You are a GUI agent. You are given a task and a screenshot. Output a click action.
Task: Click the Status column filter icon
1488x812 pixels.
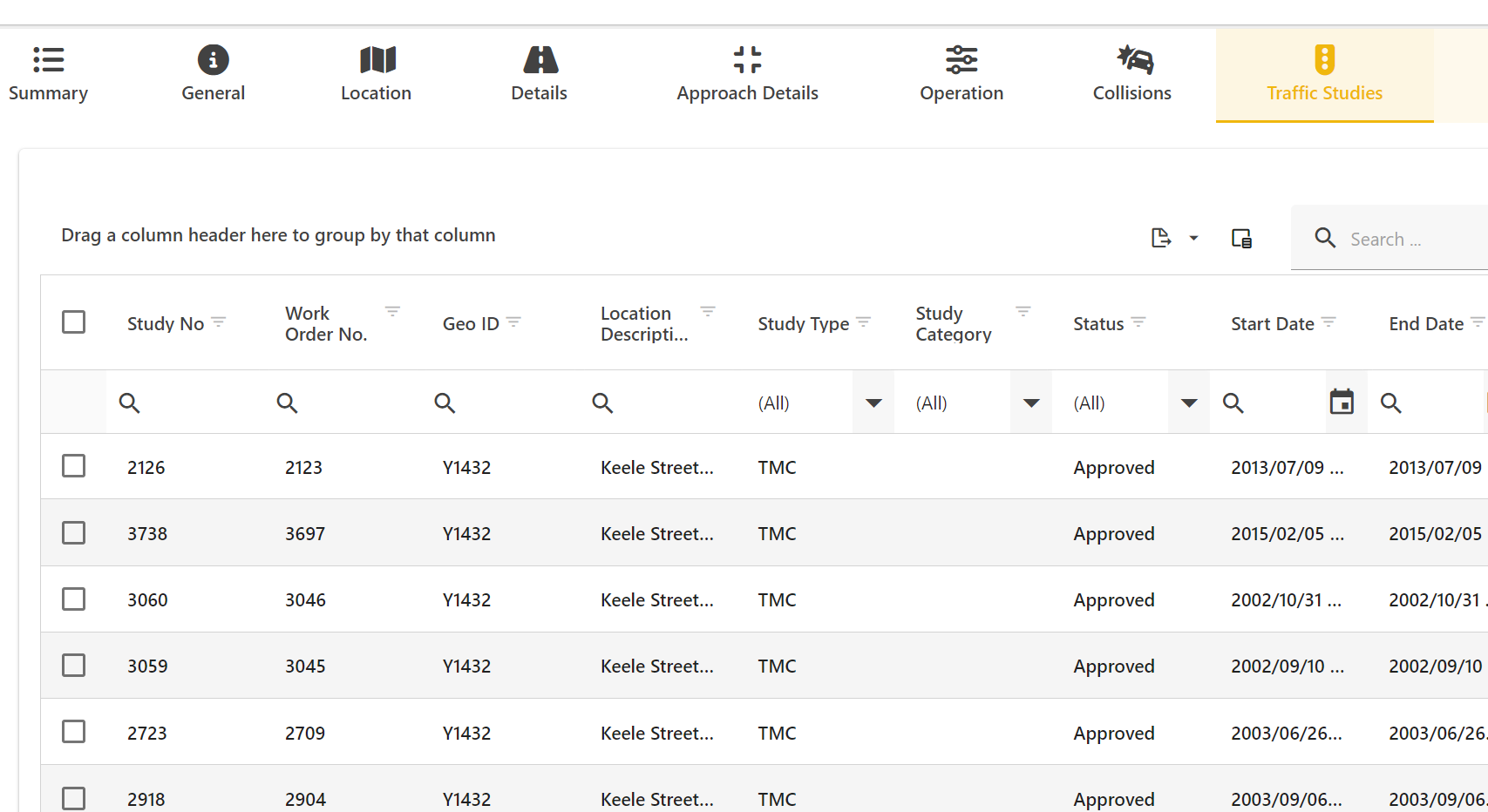point(1138,322)
